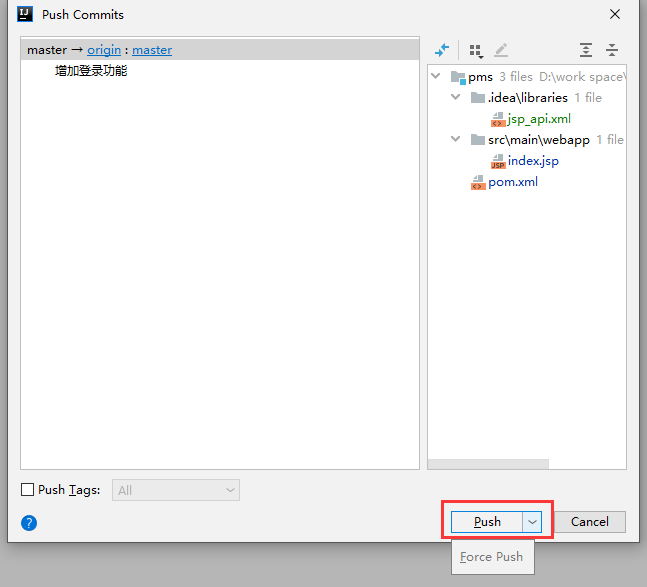Open help with the question mark icon
647x587 pixels.
click(x=29, y=523)
